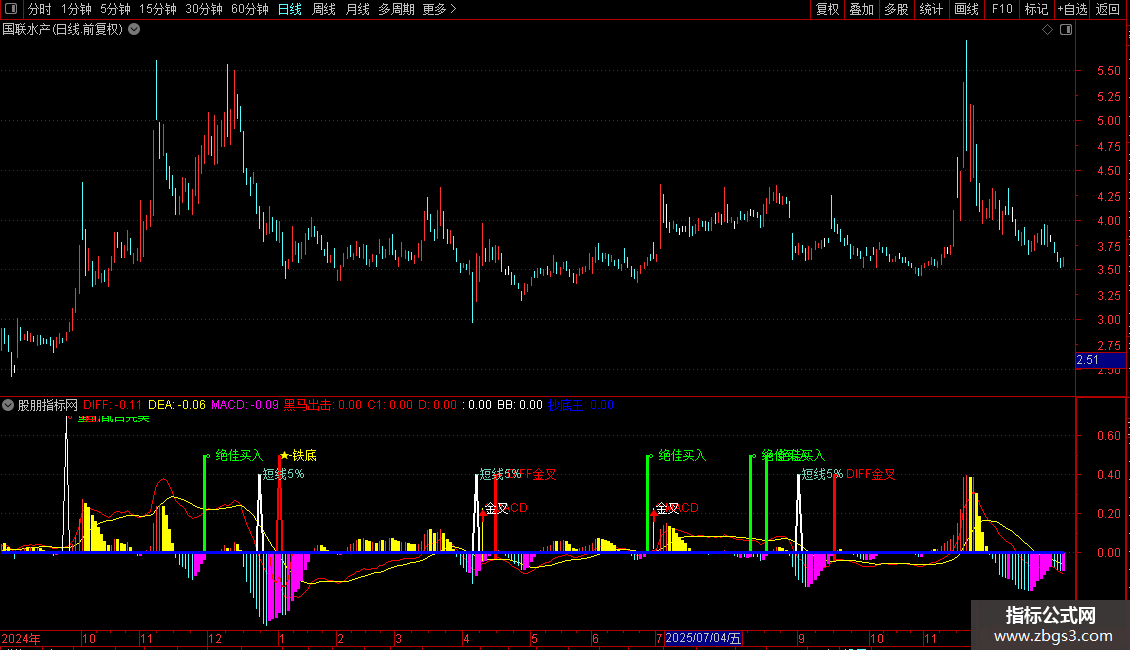Expand the 更多 periods menu
Image resolution: width=1130 pixels, height=650 pixels.
pos(440,9)
